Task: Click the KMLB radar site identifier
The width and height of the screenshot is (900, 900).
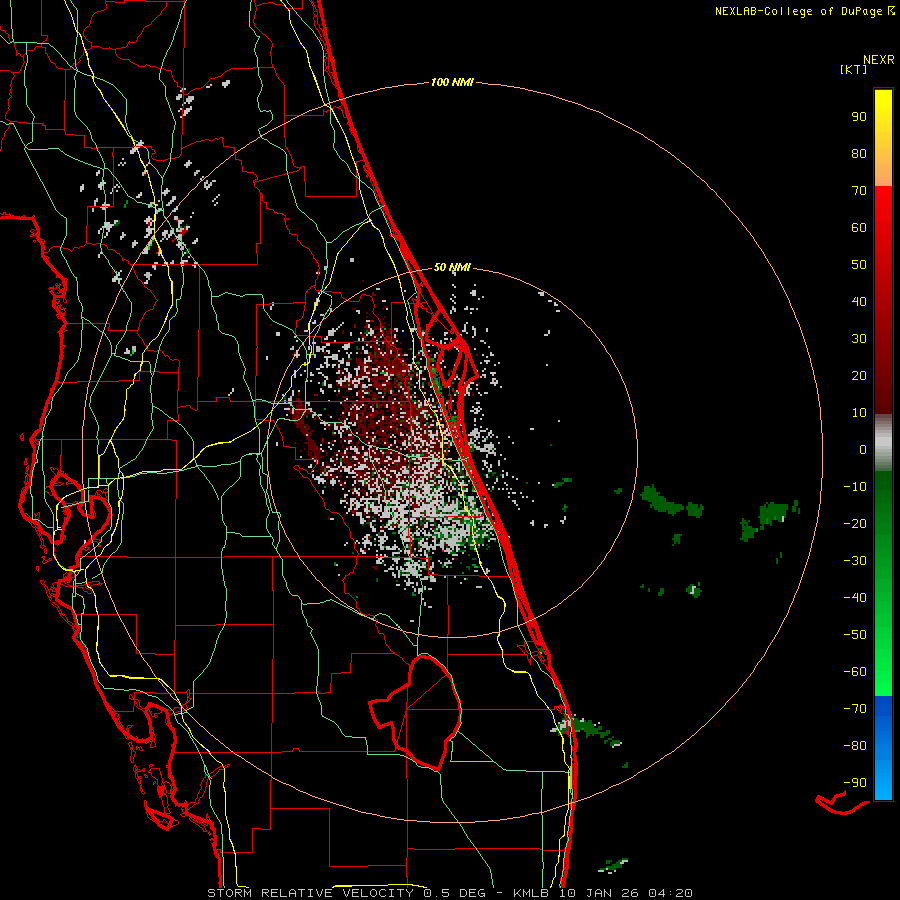Action: point(530,893)
